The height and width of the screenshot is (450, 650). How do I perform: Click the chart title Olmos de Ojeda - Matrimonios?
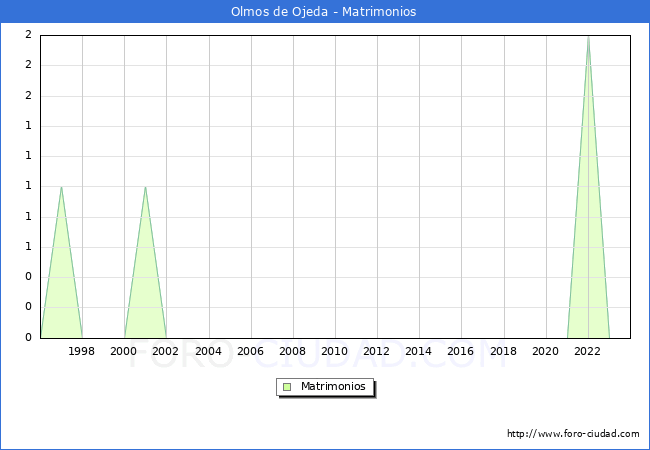[x=323, y=12]
